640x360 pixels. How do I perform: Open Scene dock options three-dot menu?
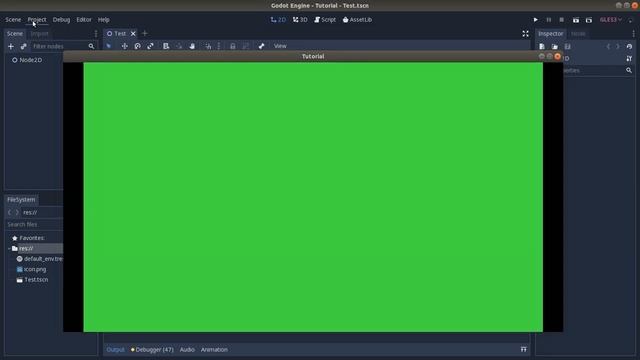96,33
